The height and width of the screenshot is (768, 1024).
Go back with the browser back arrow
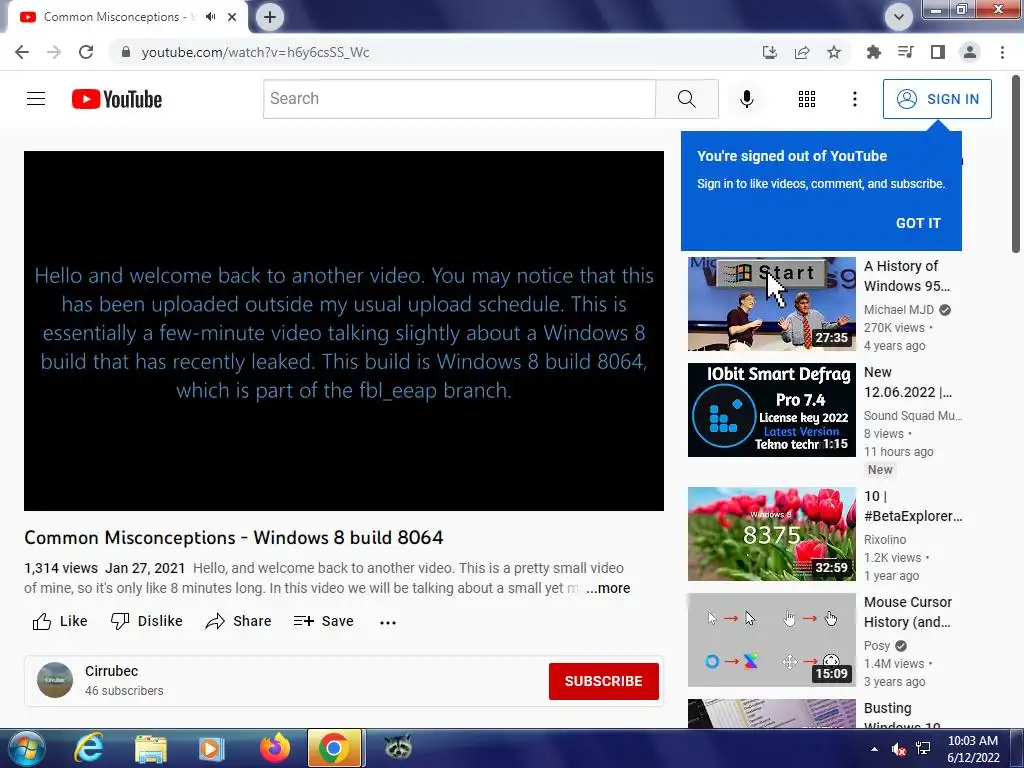(22, 52)
